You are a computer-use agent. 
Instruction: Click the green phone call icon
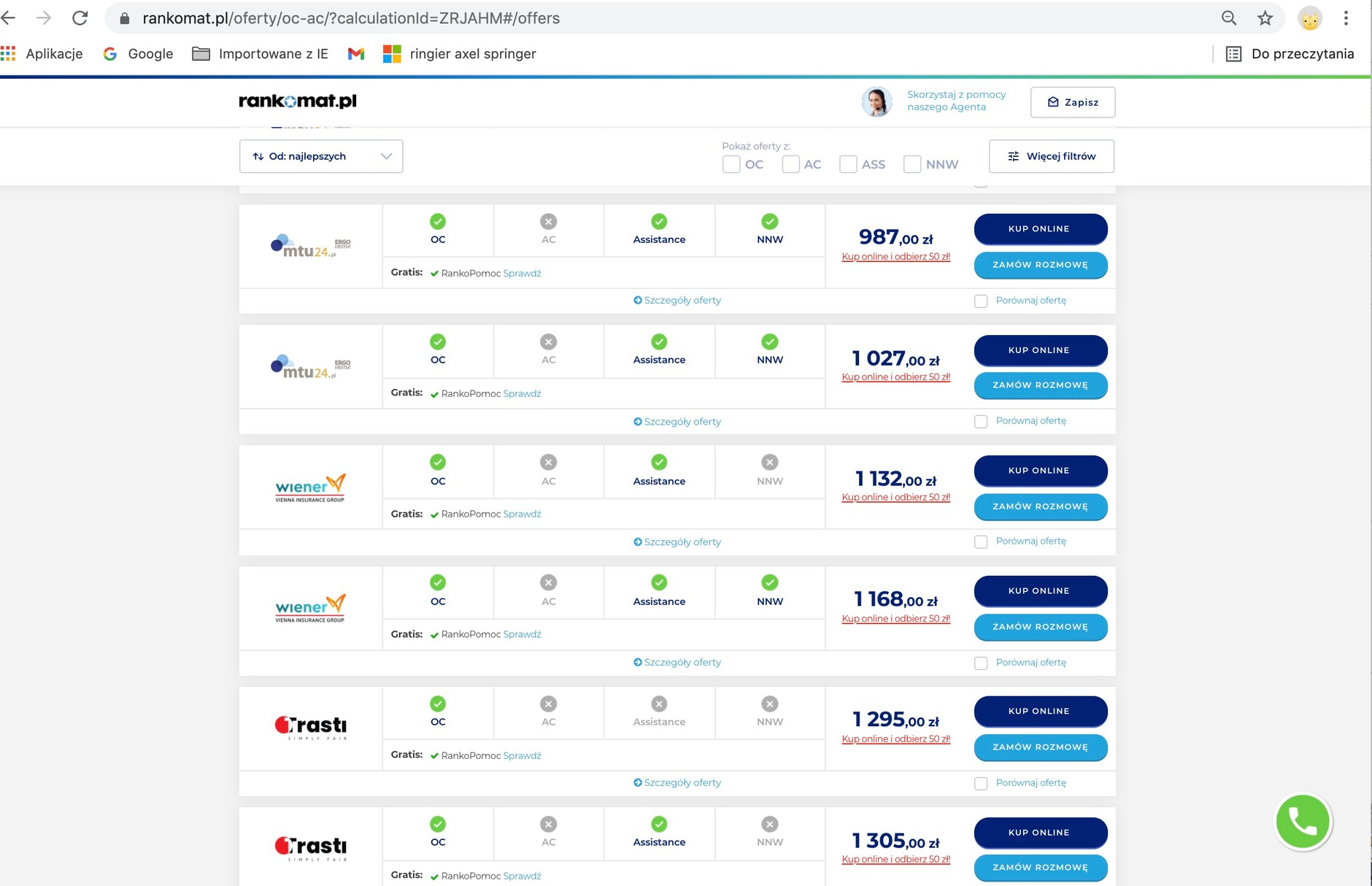click(x=1303, y=821)
